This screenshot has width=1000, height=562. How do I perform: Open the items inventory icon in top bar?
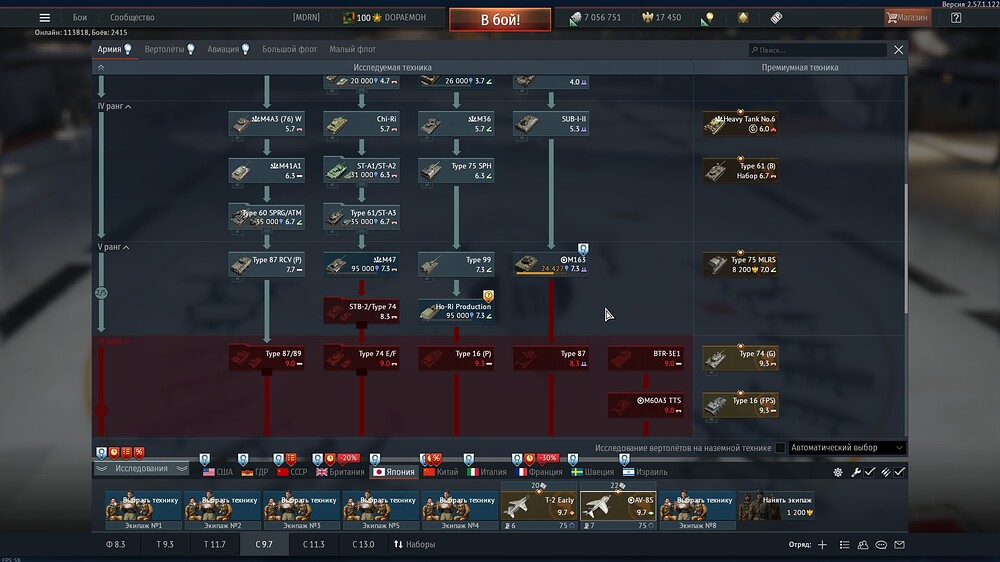(776, 18)
